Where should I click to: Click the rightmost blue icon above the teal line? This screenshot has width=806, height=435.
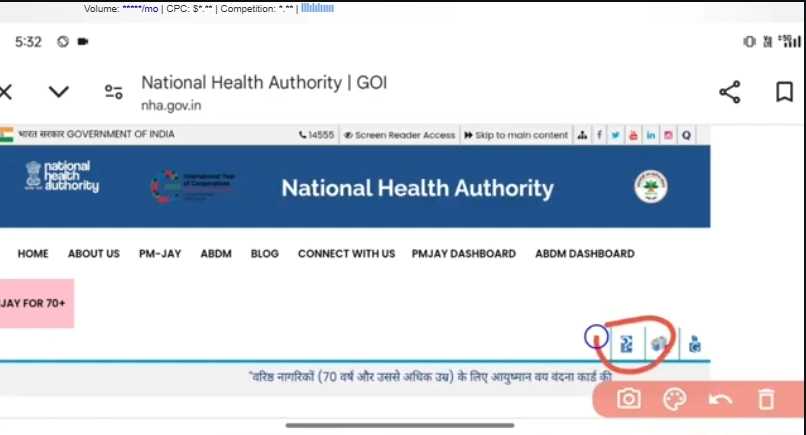[x=694, y=344]
